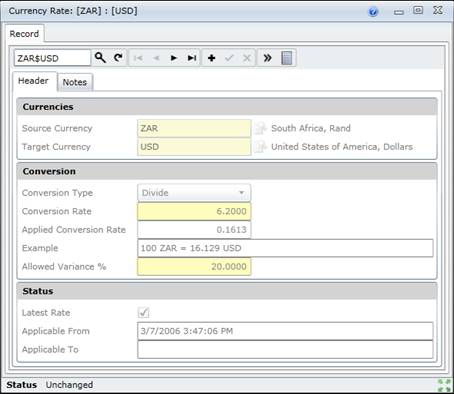
Task: Click the Applicable From date field
Action: (285, 331)
